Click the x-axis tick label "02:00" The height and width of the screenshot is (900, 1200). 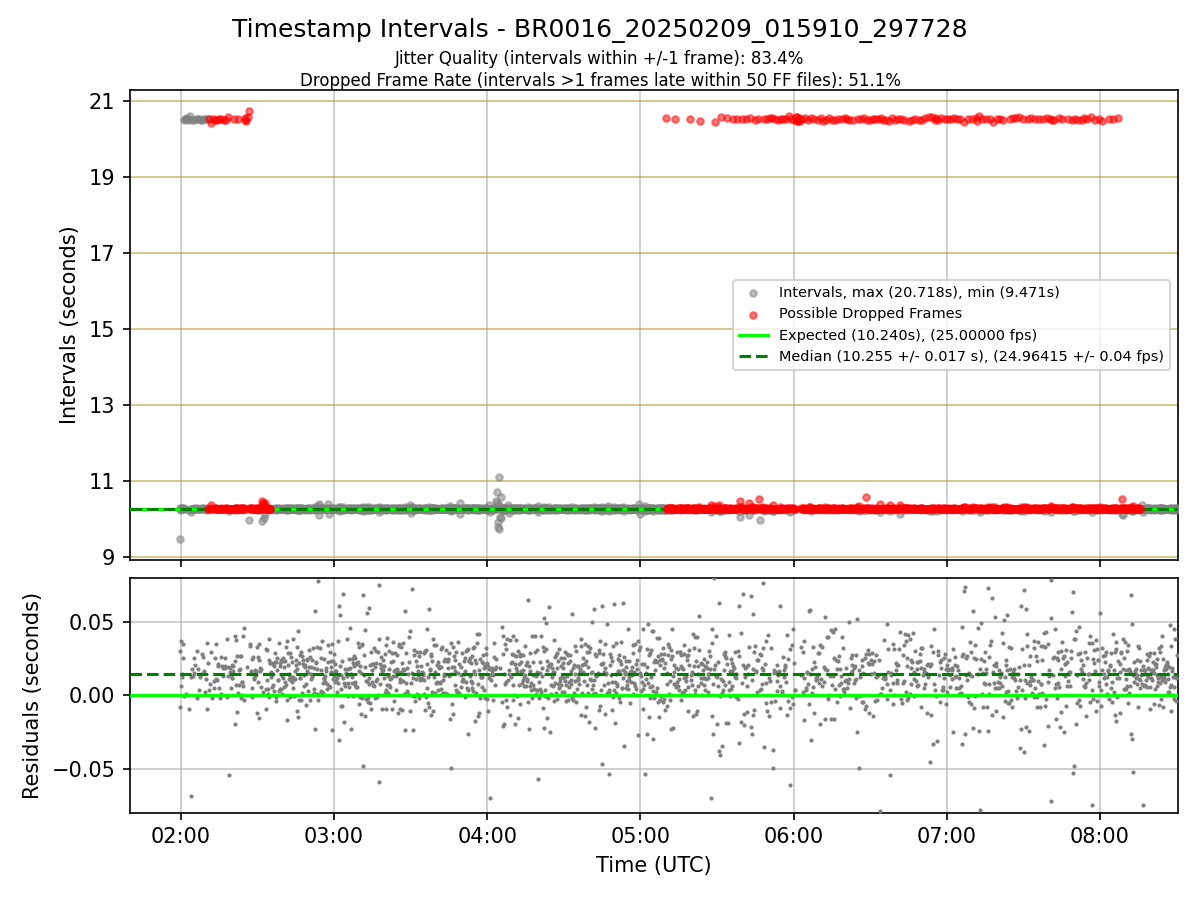click(180, 834)
